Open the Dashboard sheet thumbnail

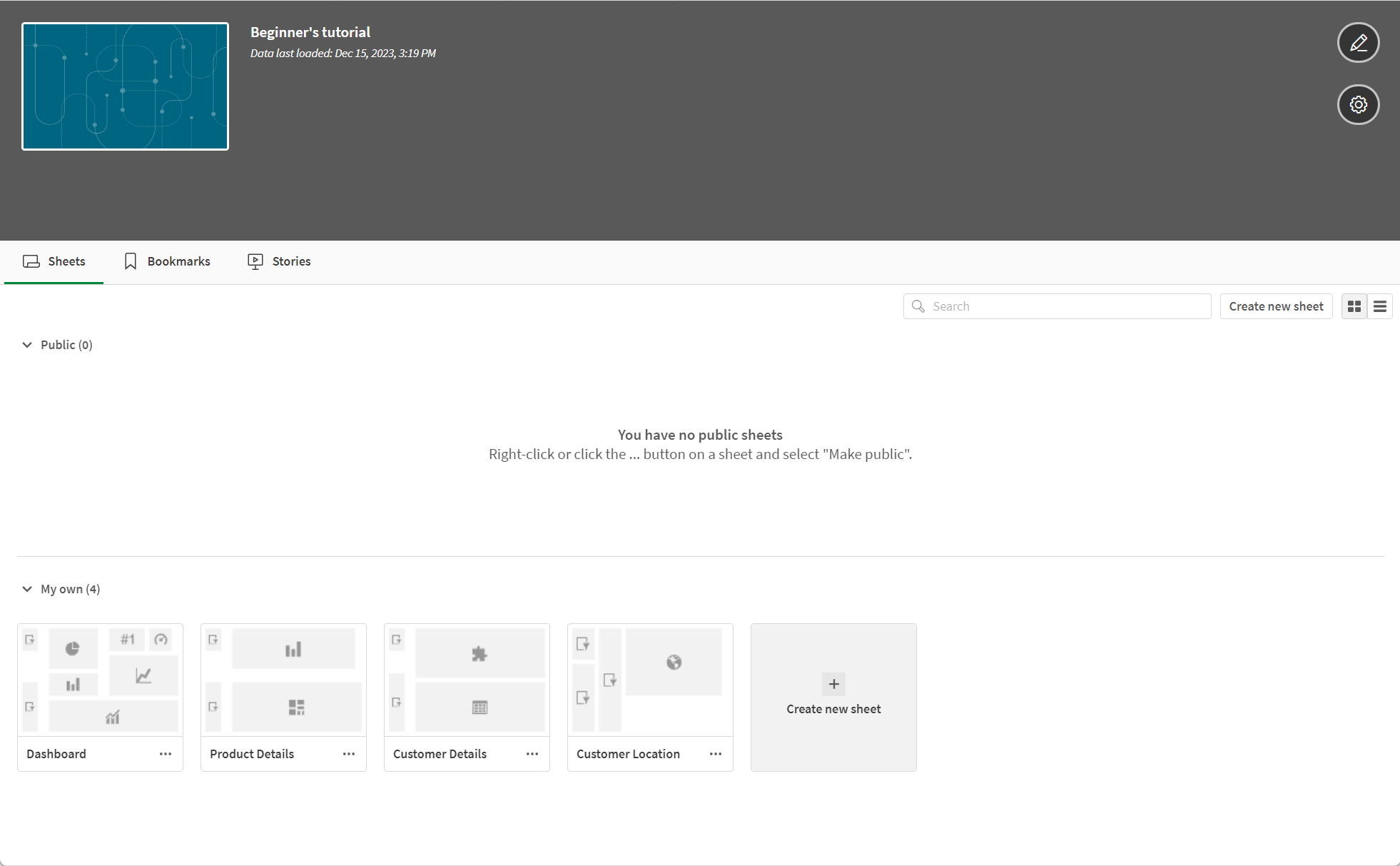click(100, 680)
